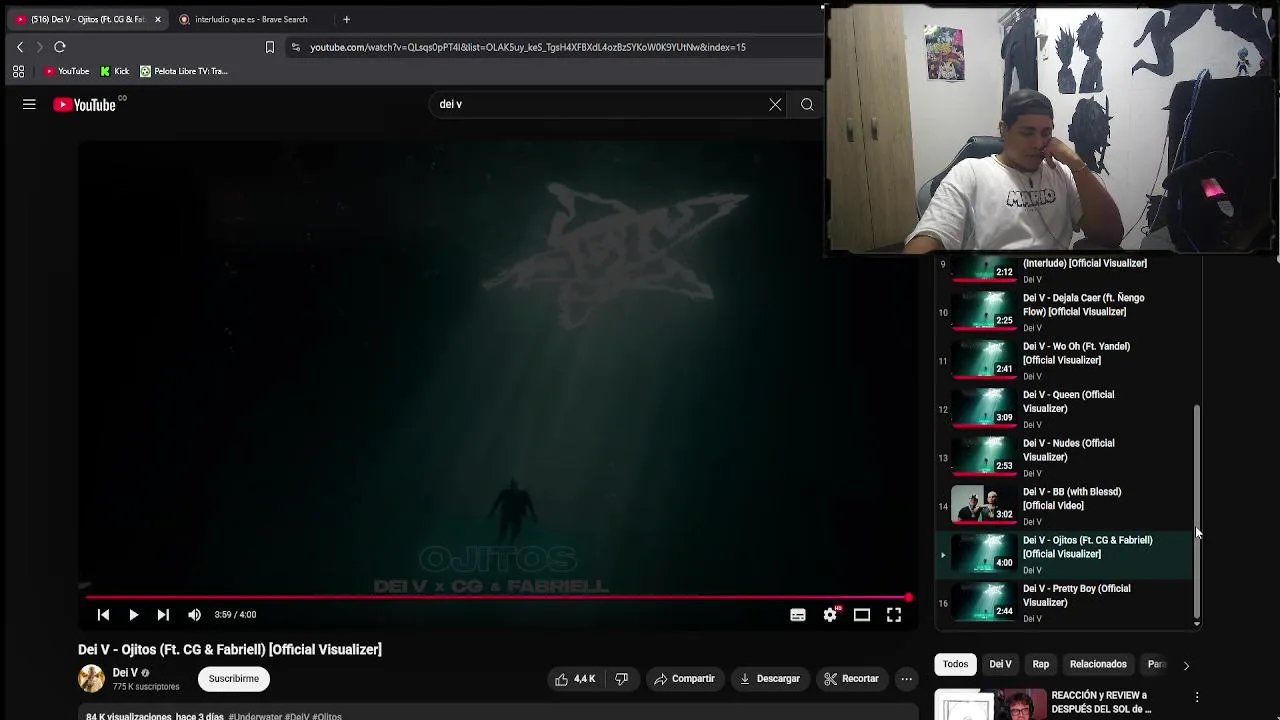Reload the page
The height and width of the screenshot is (720, 1280).
point(60,47)
